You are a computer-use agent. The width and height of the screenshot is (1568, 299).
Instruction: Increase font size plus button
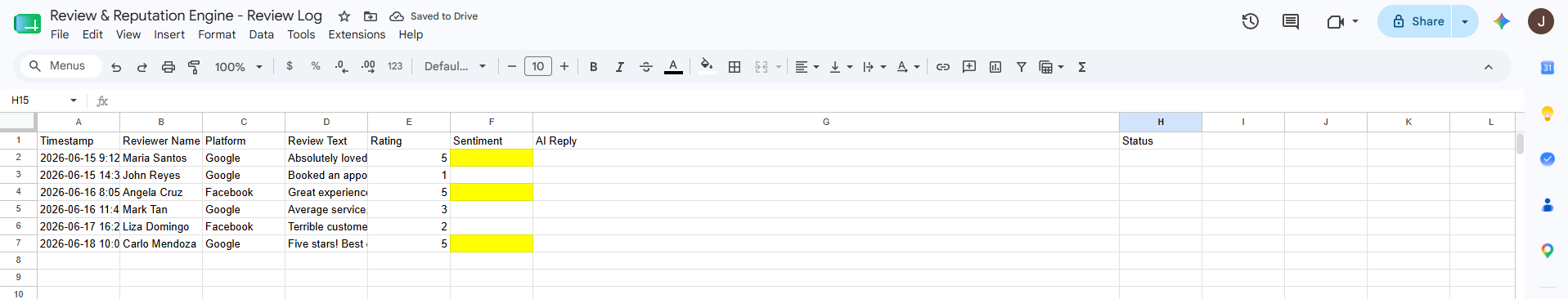564,67
